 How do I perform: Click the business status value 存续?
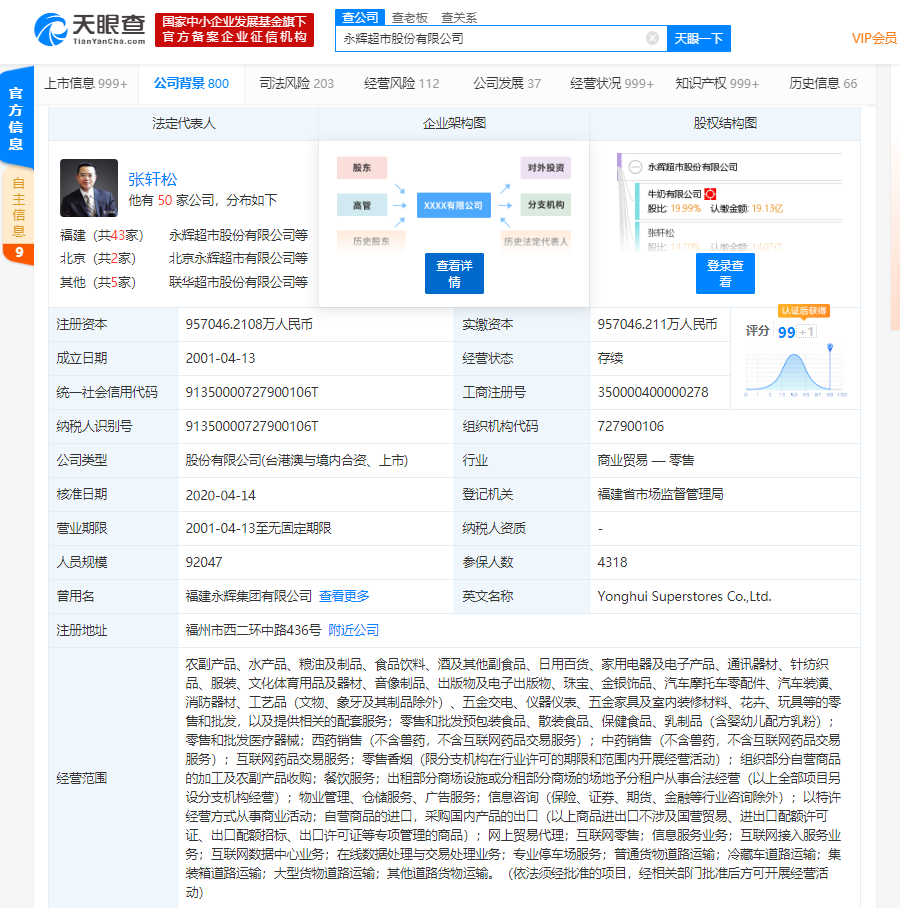point(610,358)
